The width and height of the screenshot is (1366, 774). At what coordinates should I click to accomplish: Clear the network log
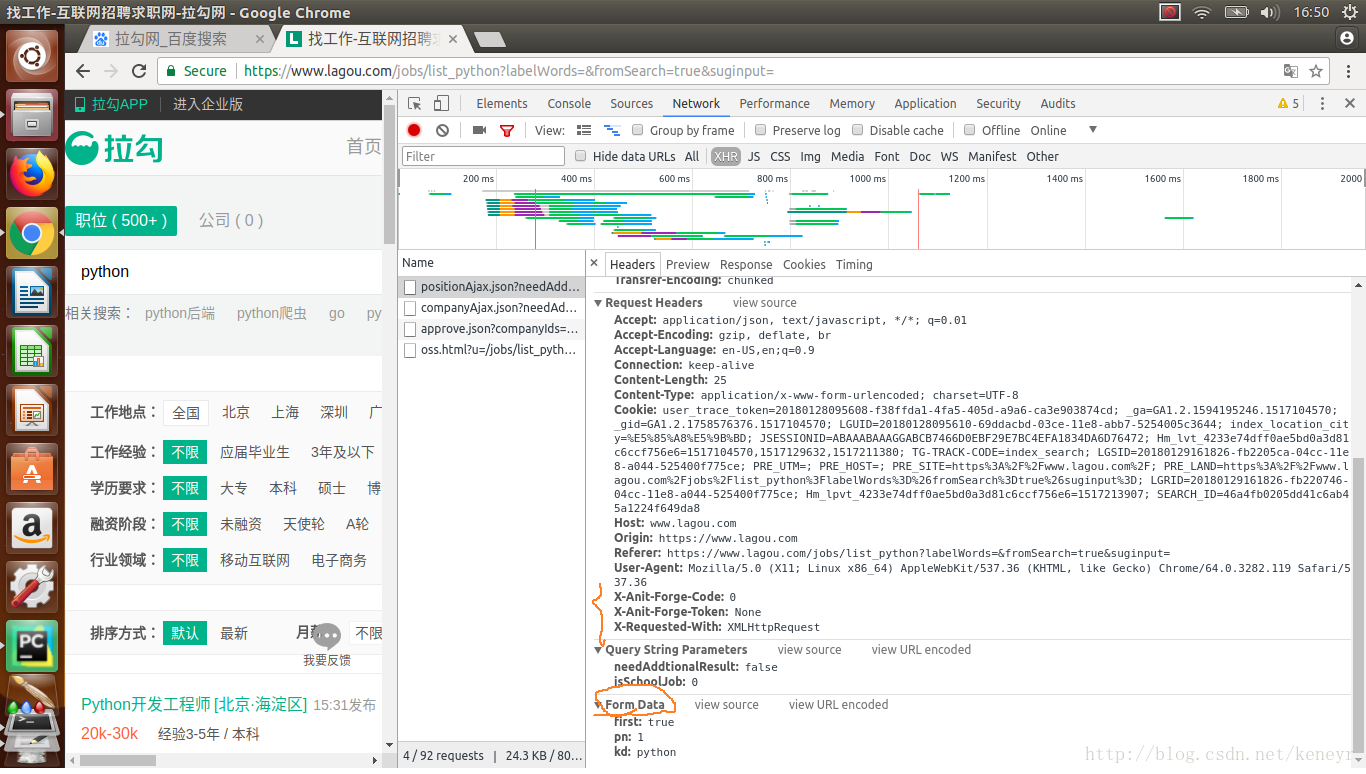(x=442, y=130)
